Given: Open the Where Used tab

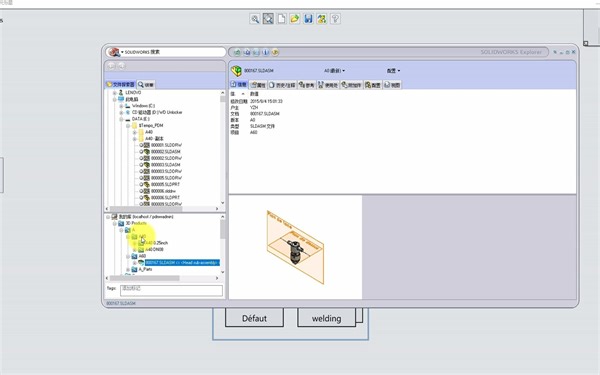Looking at the screenshot, I should [328, 85].
